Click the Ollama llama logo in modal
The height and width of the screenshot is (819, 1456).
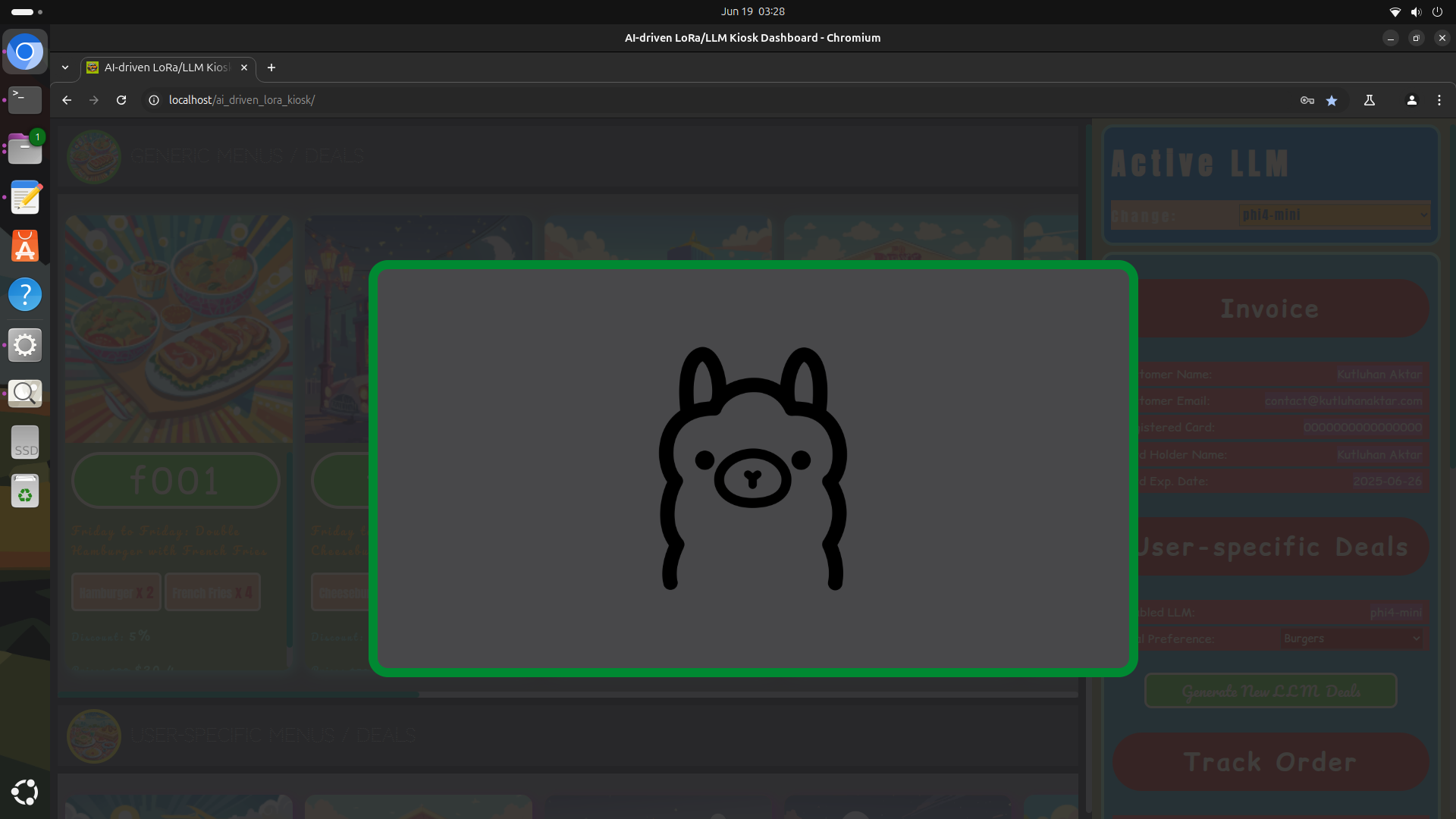tap(752, 468)
